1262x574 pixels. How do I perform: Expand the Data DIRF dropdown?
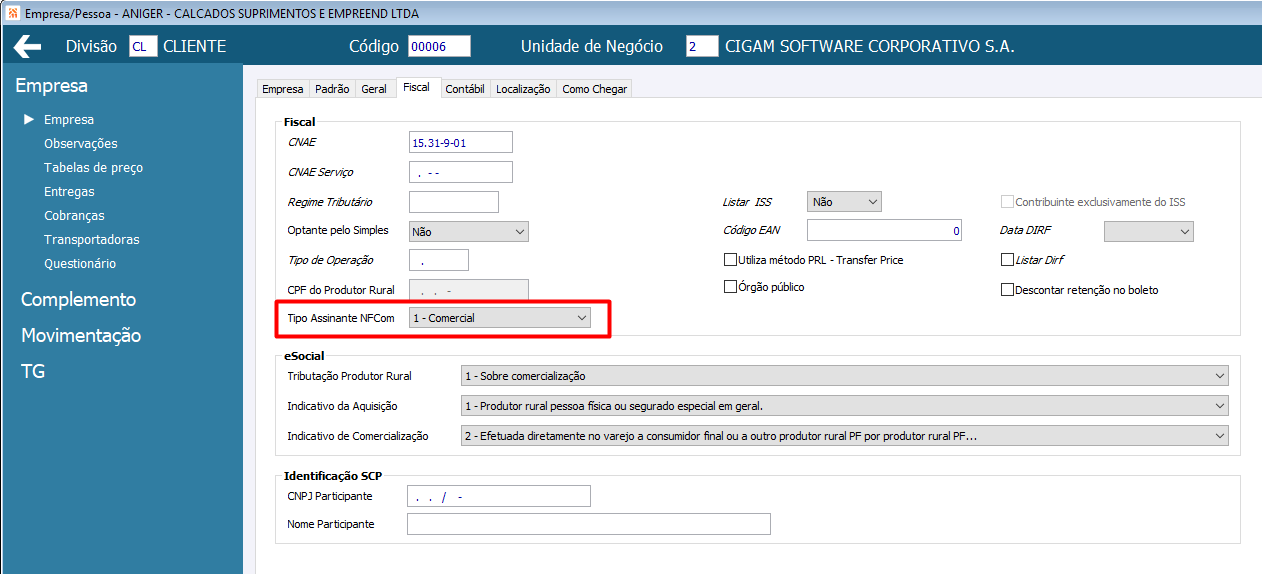[1149, 231]
